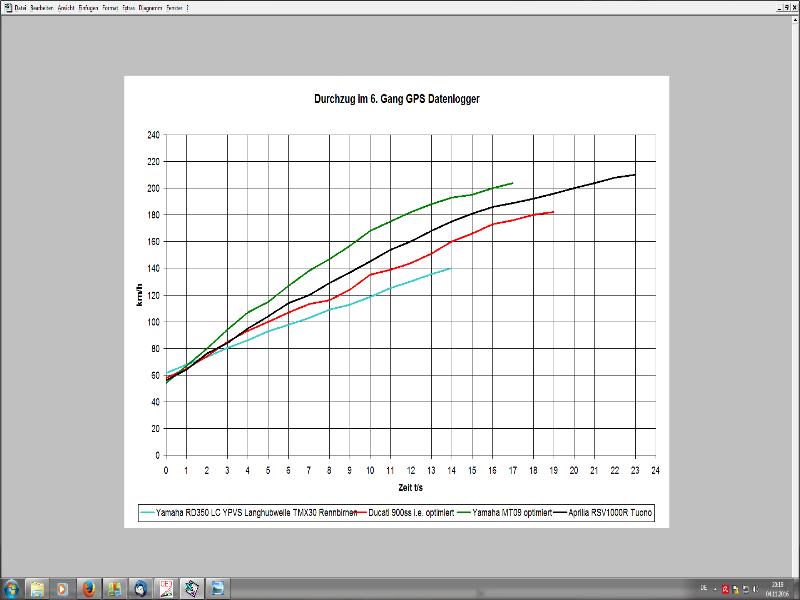Launch Windows Media Player from taskbar

point(62,587)
